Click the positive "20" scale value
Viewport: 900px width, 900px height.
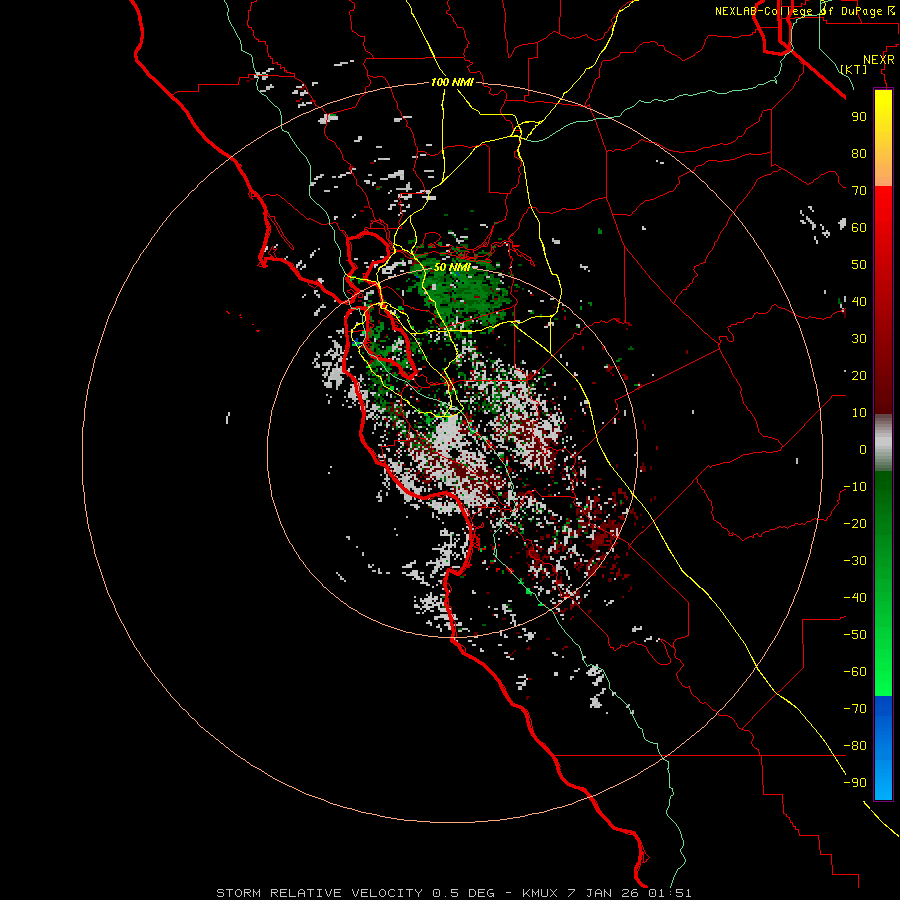coord(859,376)
